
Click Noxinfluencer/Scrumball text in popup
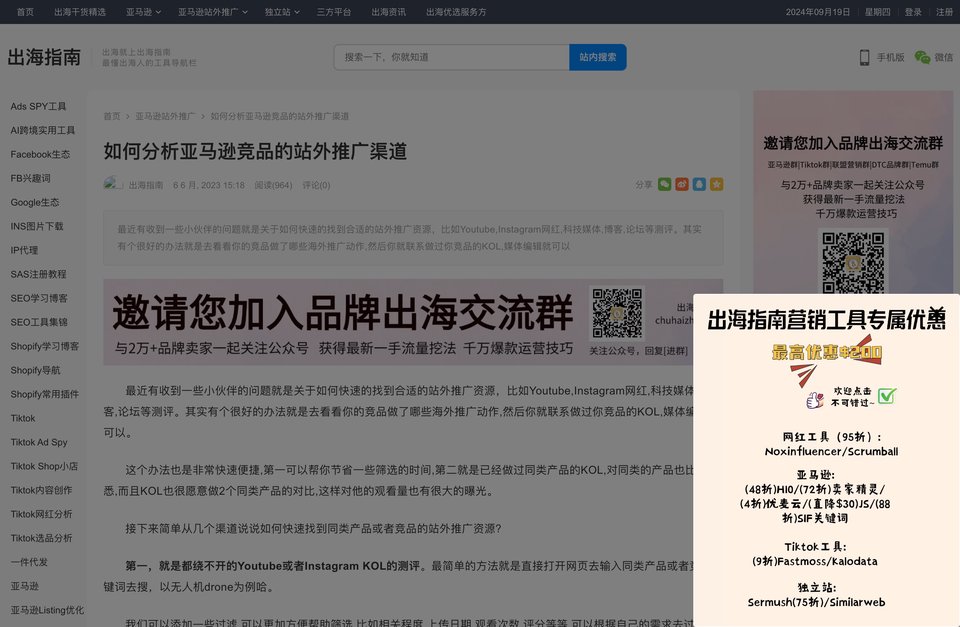pos(831,451)
